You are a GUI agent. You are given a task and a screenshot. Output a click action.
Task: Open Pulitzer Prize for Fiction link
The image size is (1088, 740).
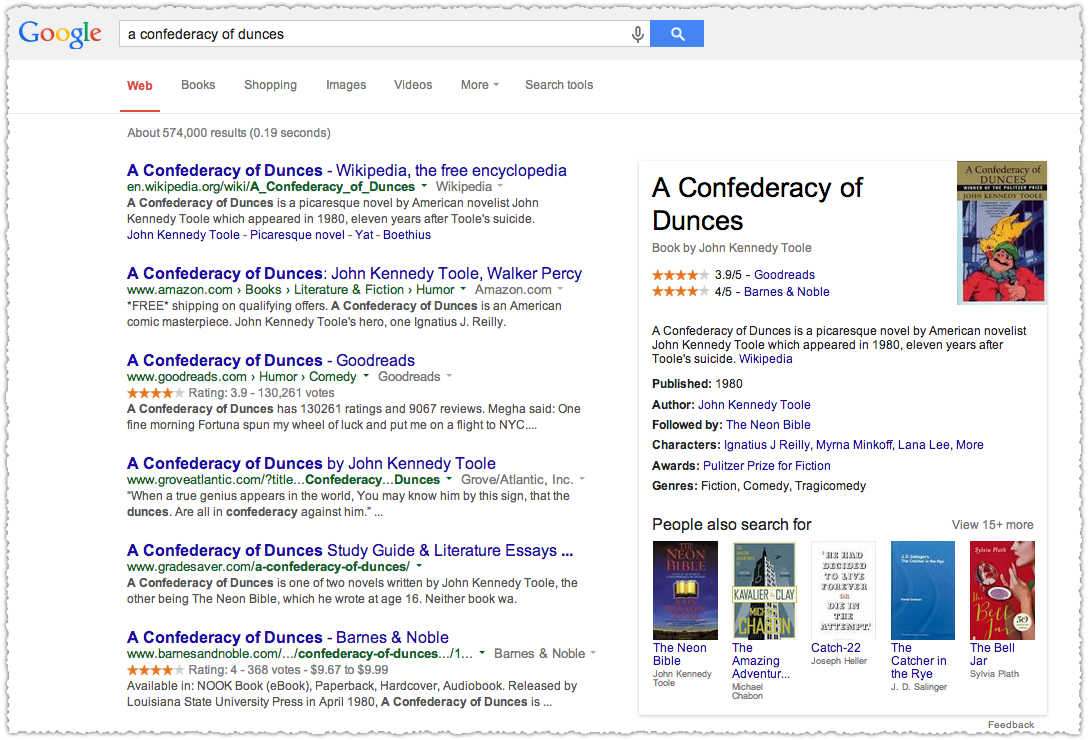[x=767, y=466]
